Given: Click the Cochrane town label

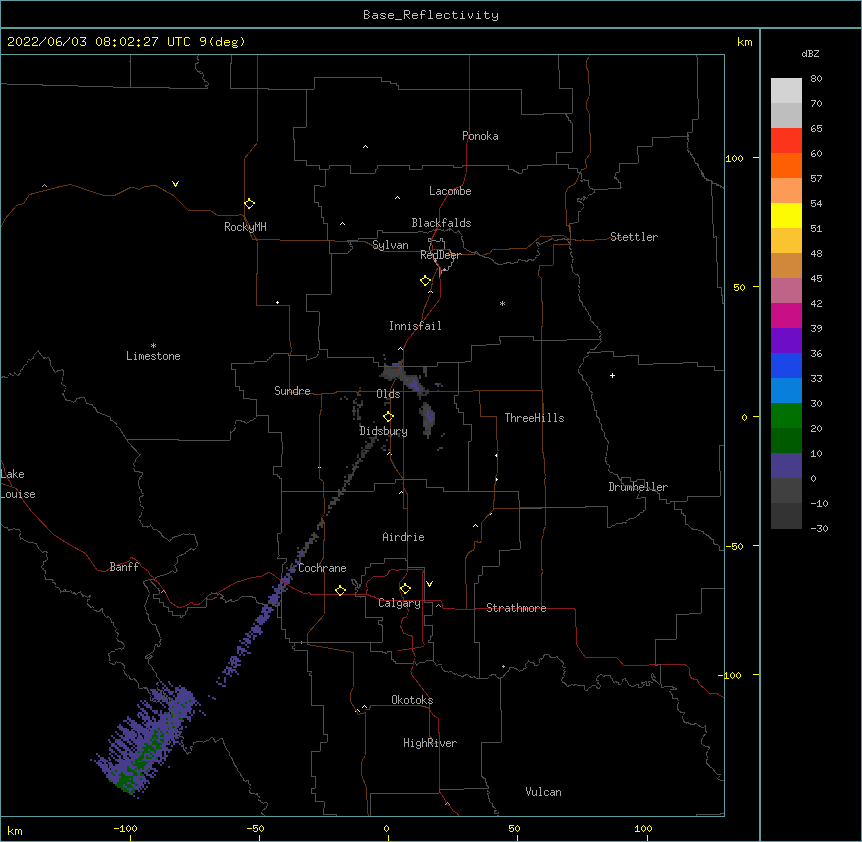Looking at the screenshot, I should (322, 568).
